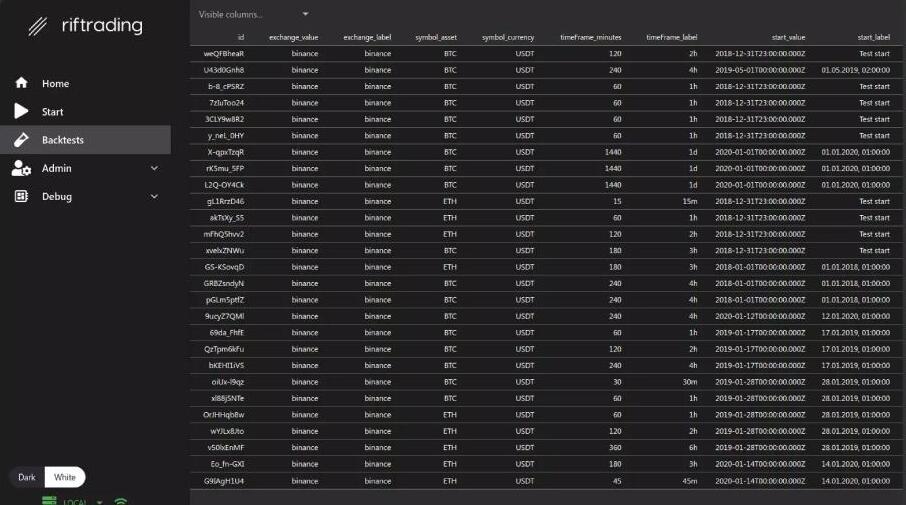Viewport: 906px width, 505px height.
Task: Select backtest row GS-KSovqD
Action: coord(546,267)
